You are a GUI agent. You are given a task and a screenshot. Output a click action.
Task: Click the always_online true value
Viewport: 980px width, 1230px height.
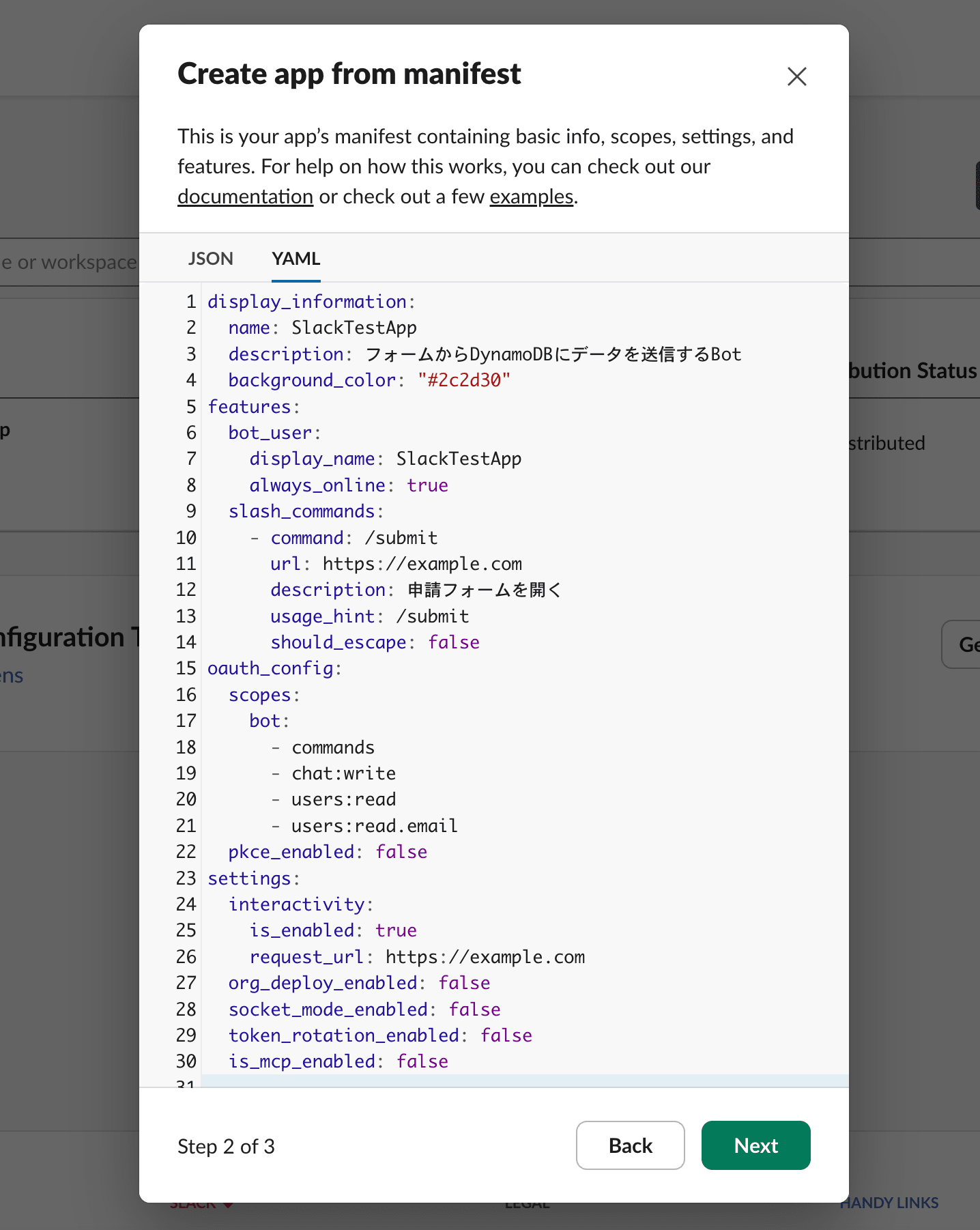(427, 485)
